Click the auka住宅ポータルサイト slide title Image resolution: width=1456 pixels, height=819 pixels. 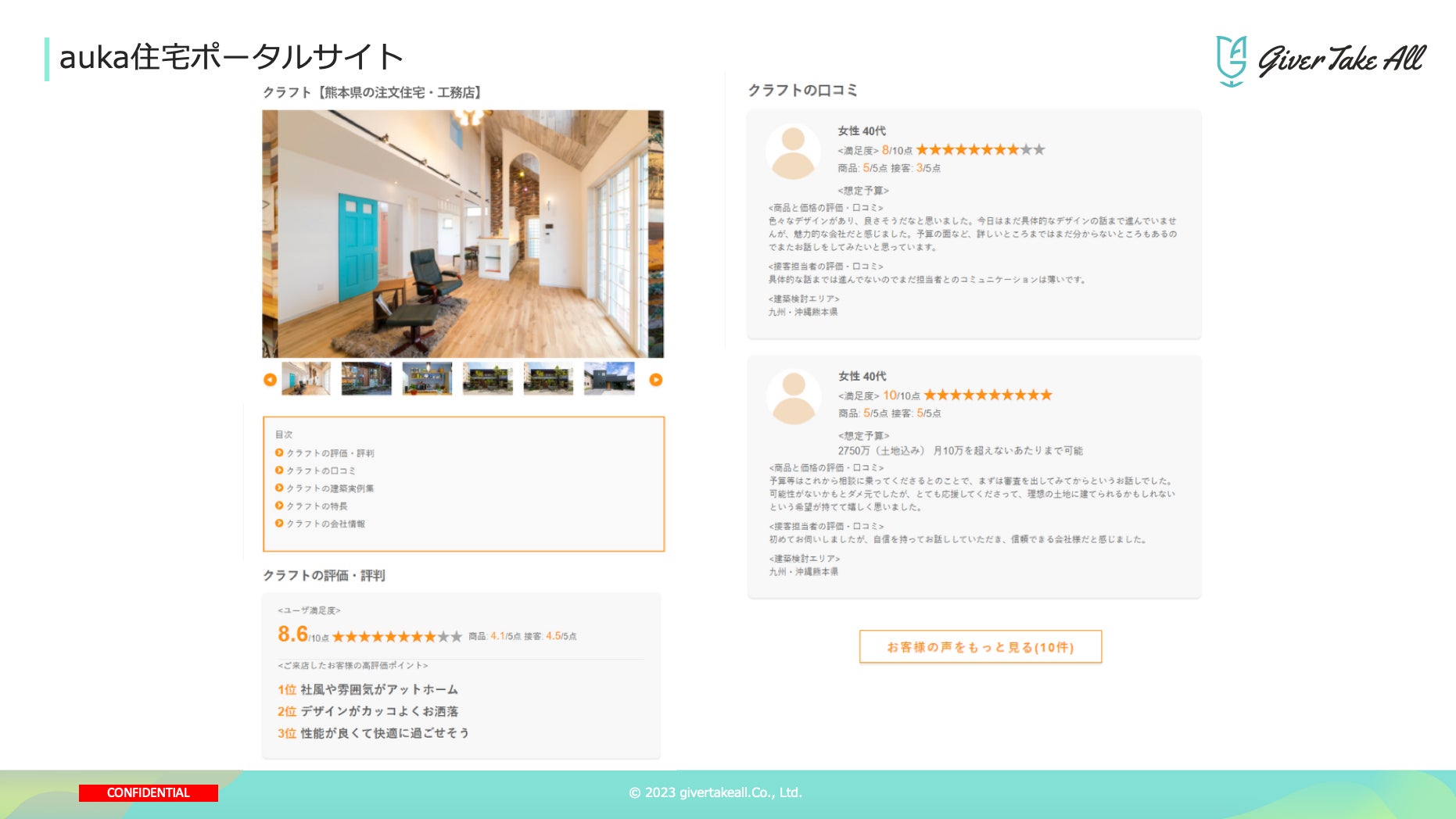tap(231, 57)
